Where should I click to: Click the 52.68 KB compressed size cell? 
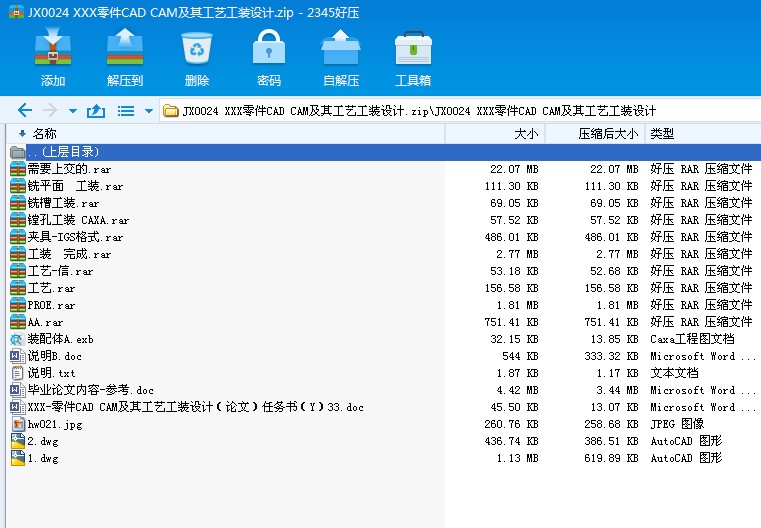click(x=614, y=271)
